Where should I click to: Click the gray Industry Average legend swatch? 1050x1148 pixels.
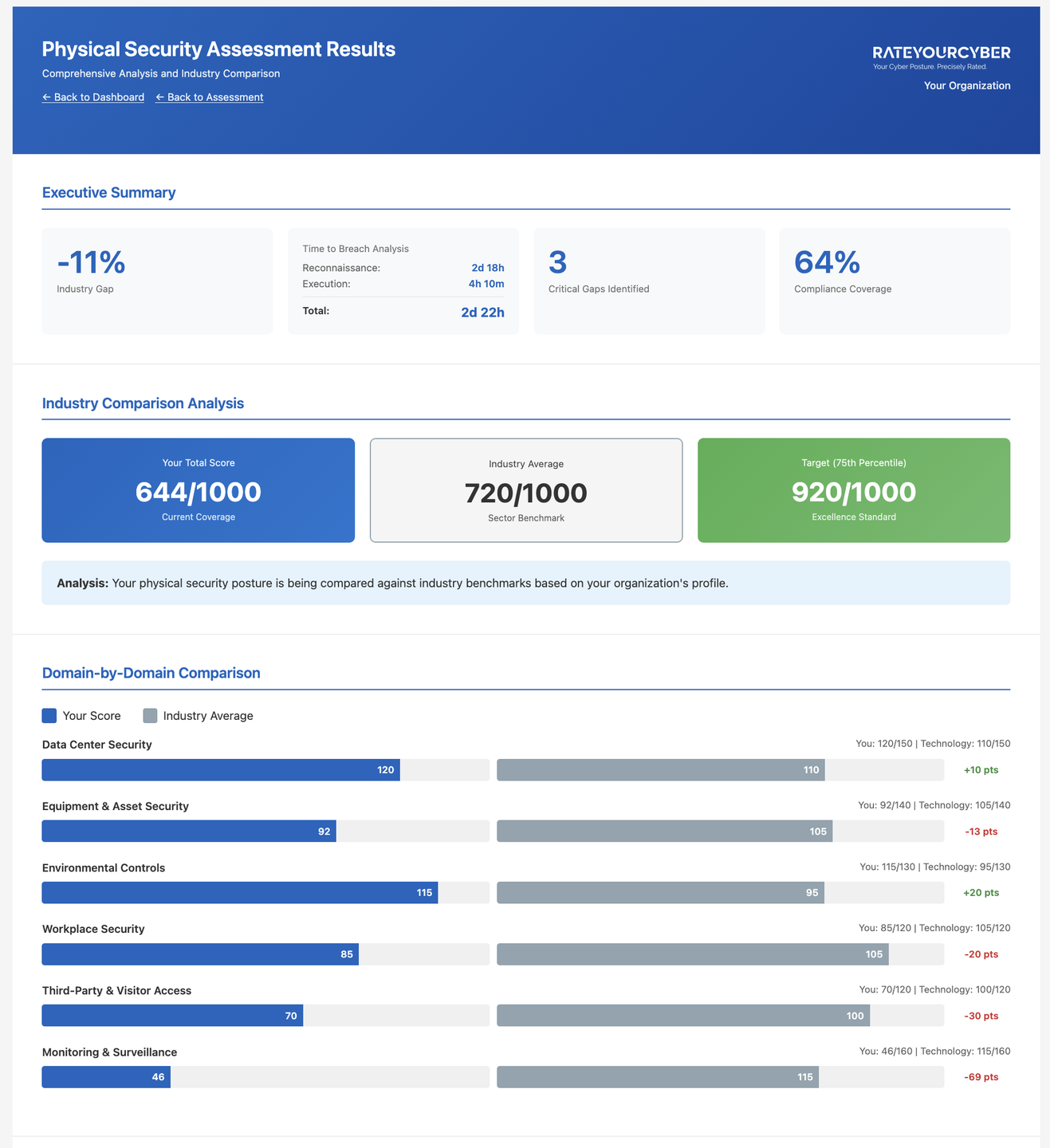tap(150, 716)
